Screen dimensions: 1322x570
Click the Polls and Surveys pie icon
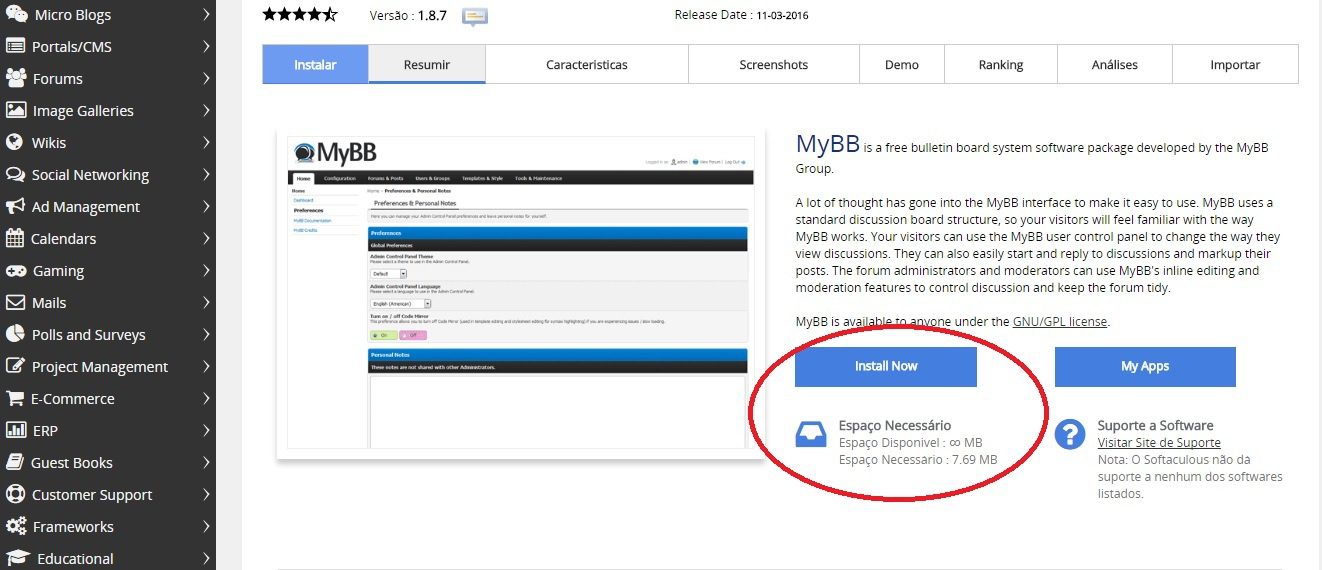tap(15, 334)
